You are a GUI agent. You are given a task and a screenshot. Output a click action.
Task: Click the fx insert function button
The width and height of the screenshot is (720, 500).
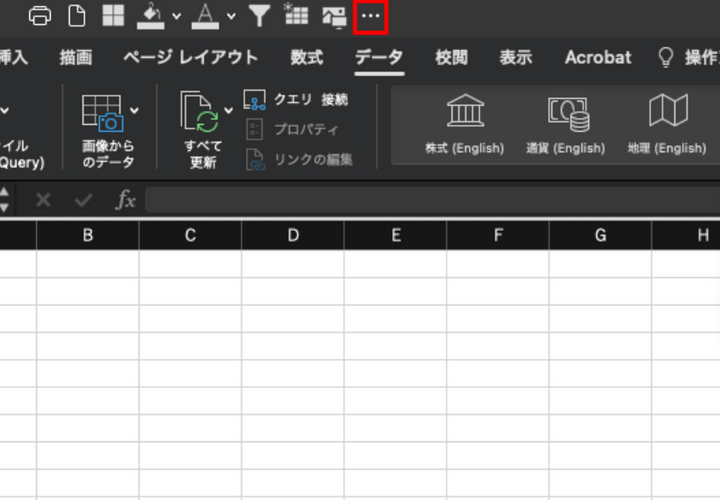[125, 200]
